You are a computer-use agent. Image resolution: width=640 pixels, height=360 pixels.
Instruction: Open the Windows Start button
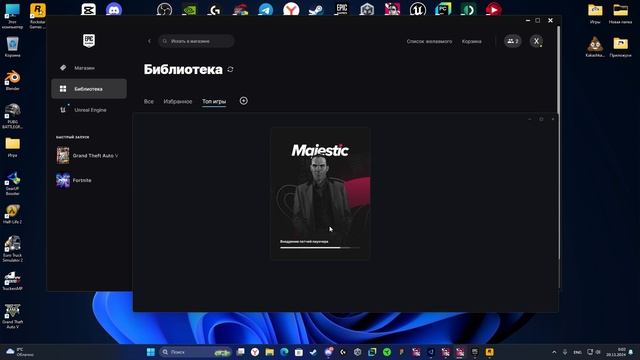[151, 352]
